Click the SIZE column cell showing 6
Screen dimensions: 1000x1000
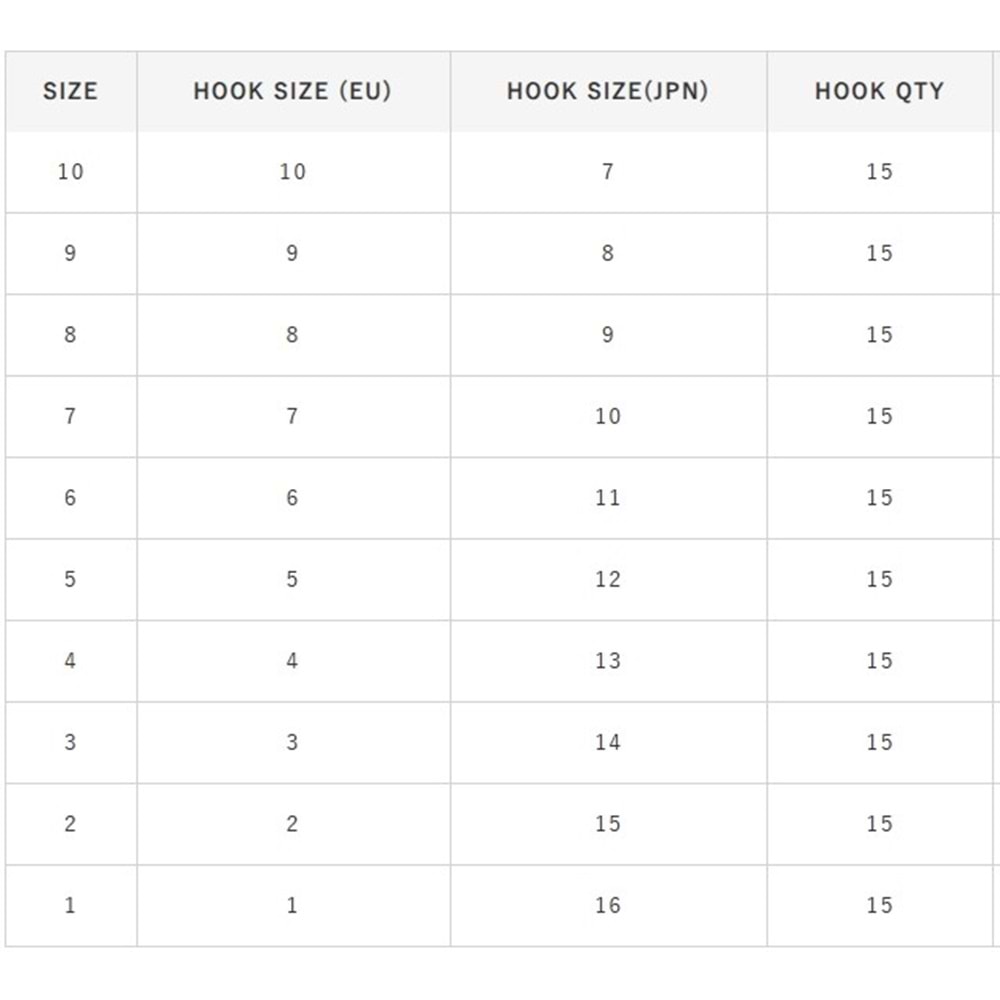70,498
